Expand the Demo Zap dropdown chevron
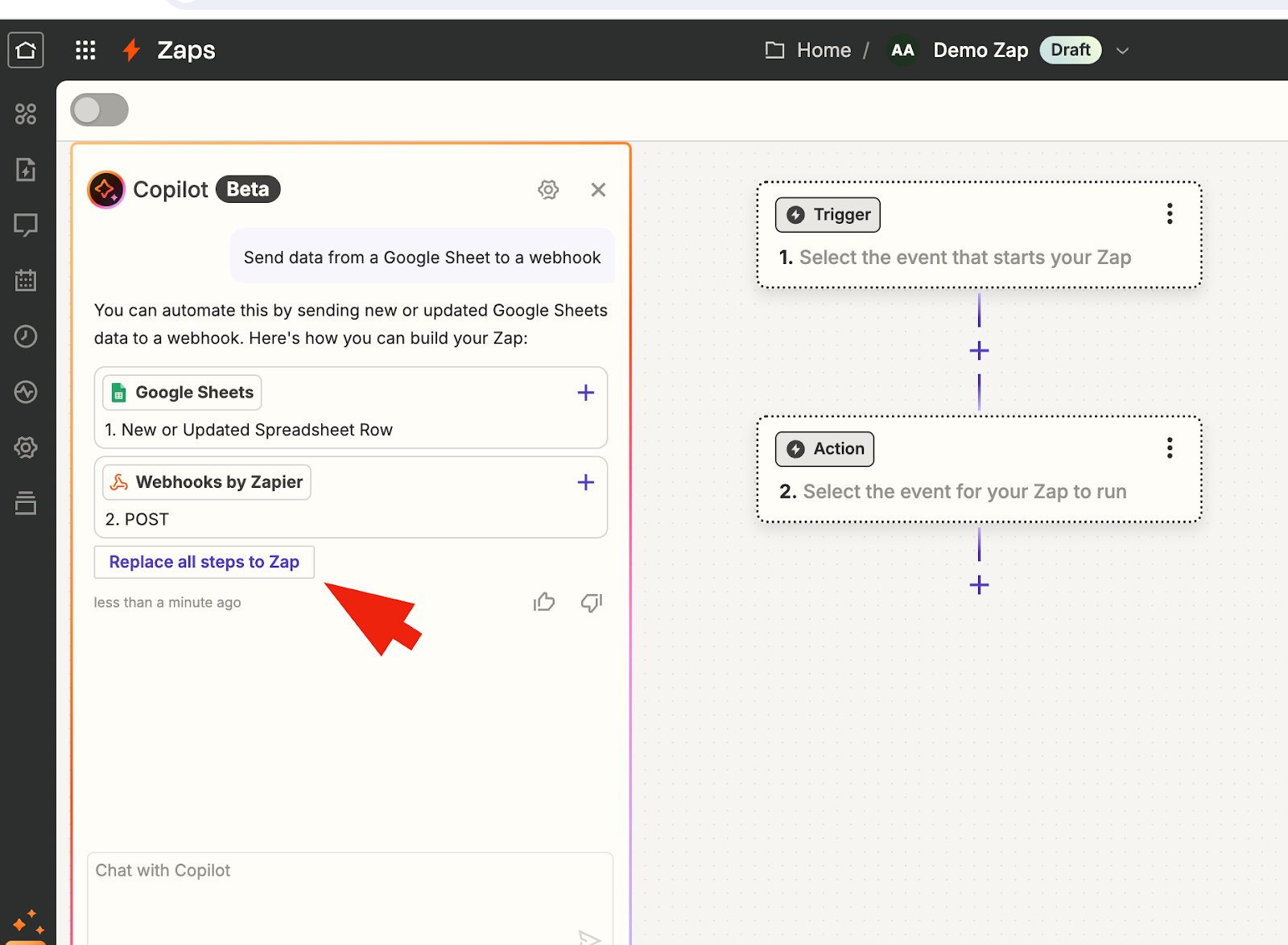Image resolution: width=1288 pixels, height=945 pixels. 1122,51
